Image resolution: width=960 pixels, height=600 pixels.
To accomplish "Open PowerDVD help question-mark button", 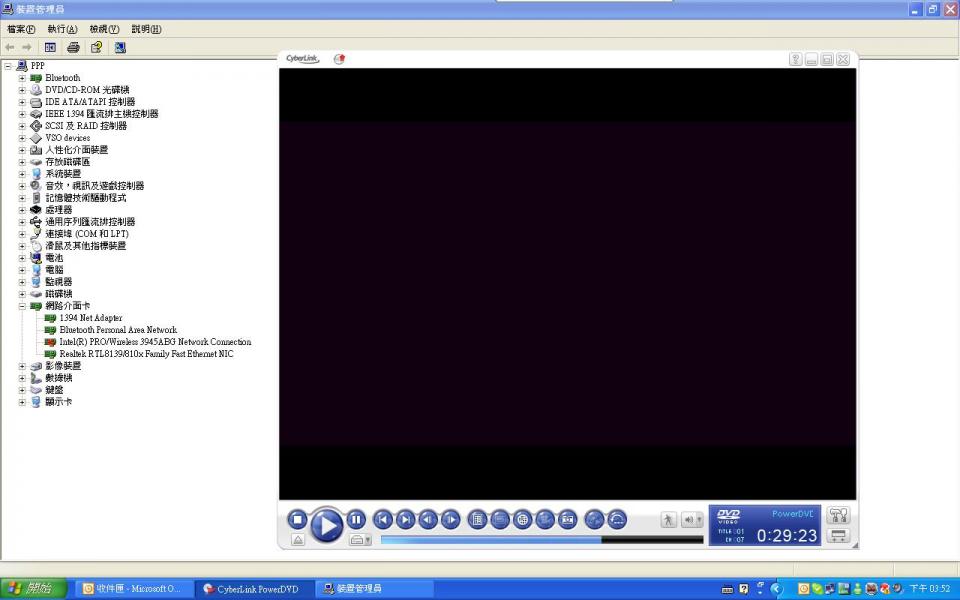I will 795,59.
